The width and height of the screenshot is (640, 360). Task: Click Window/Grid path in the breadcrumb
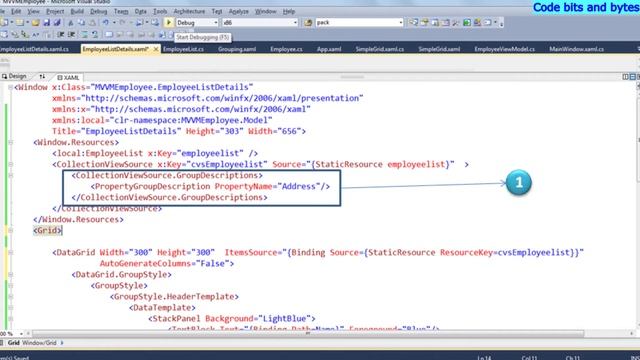pos(39,343)
